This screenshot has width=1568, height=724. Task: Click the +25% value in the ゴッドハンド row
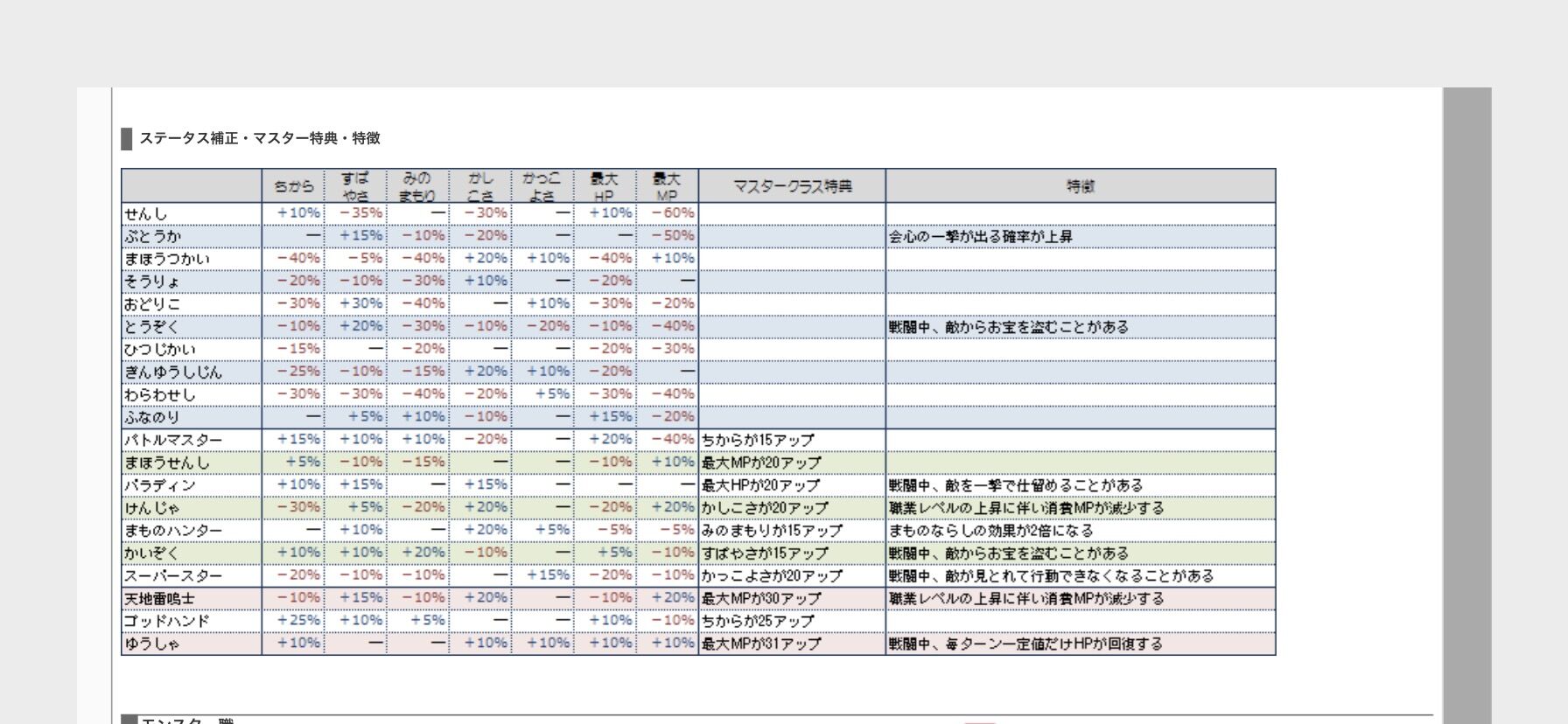pos(299,621)
